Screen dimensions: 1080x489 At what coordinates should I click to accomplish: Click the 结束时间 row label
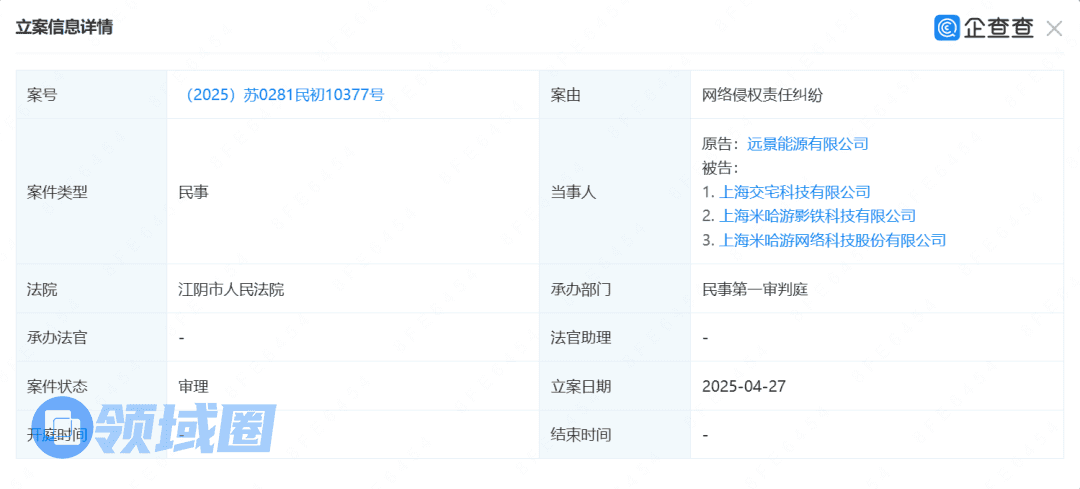pyautogui.click(x=580, y=435)
